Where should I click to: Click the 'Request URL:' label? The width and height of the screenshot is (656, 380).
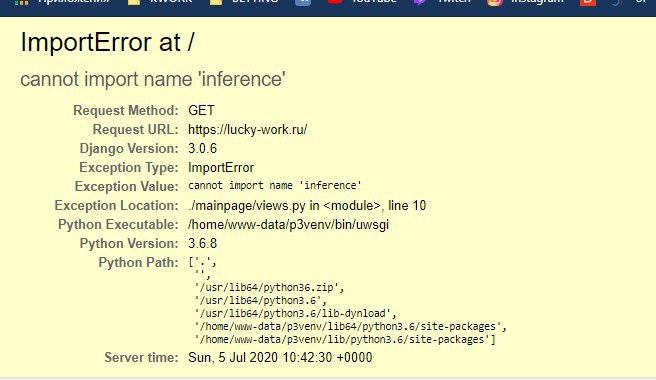click(136, 129)
